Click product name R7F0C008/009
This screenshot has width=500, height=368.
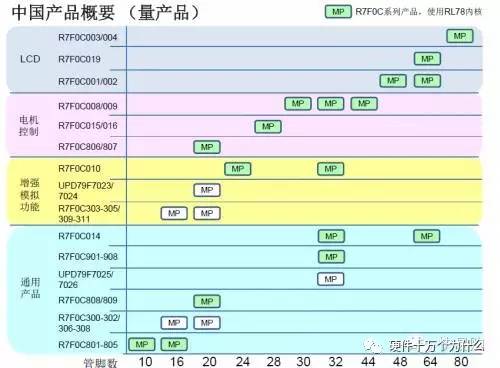click(x=88, y=106)
